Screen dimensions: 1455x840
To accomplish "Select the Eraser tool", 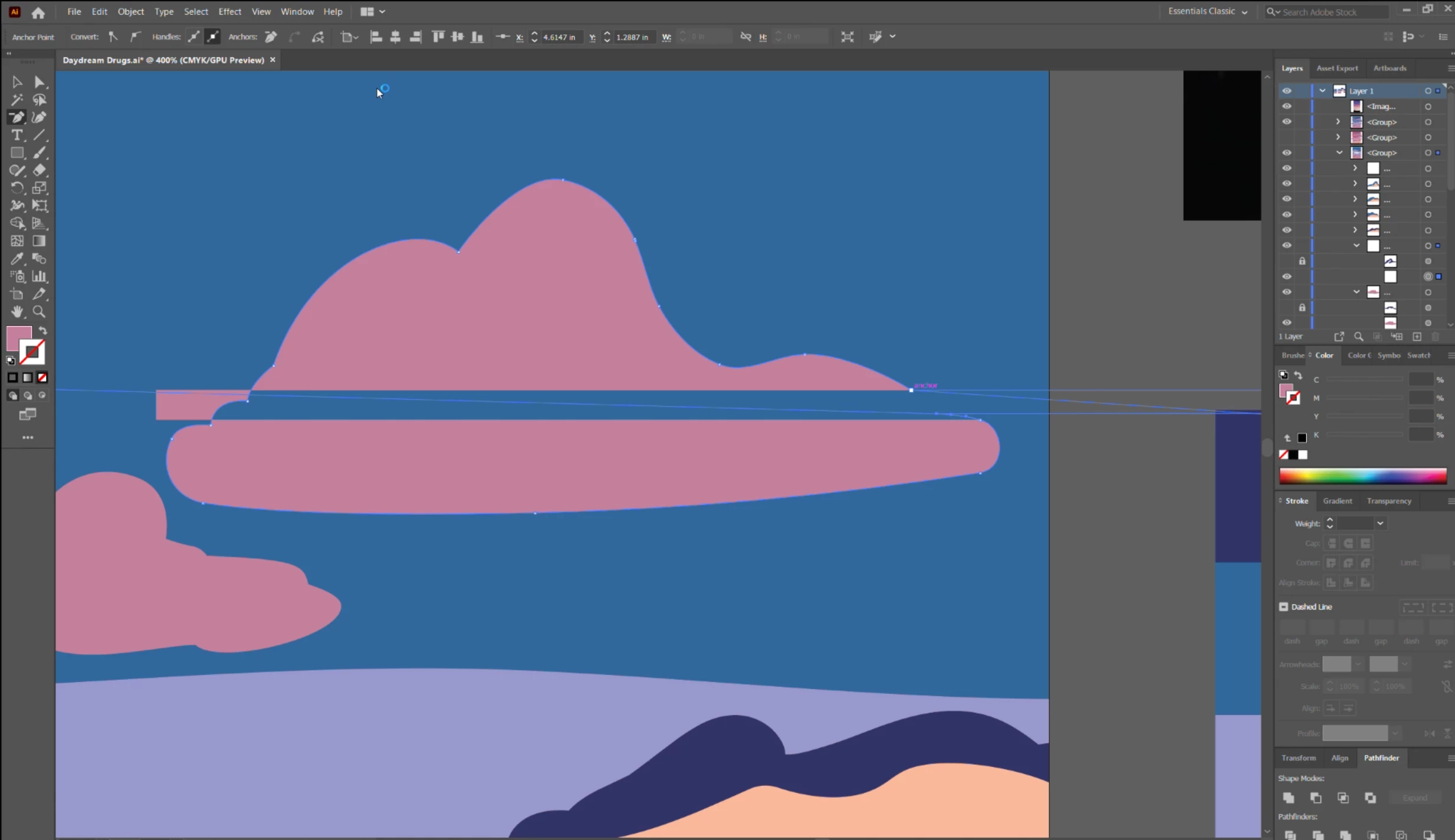I will (x=39, y=170).
